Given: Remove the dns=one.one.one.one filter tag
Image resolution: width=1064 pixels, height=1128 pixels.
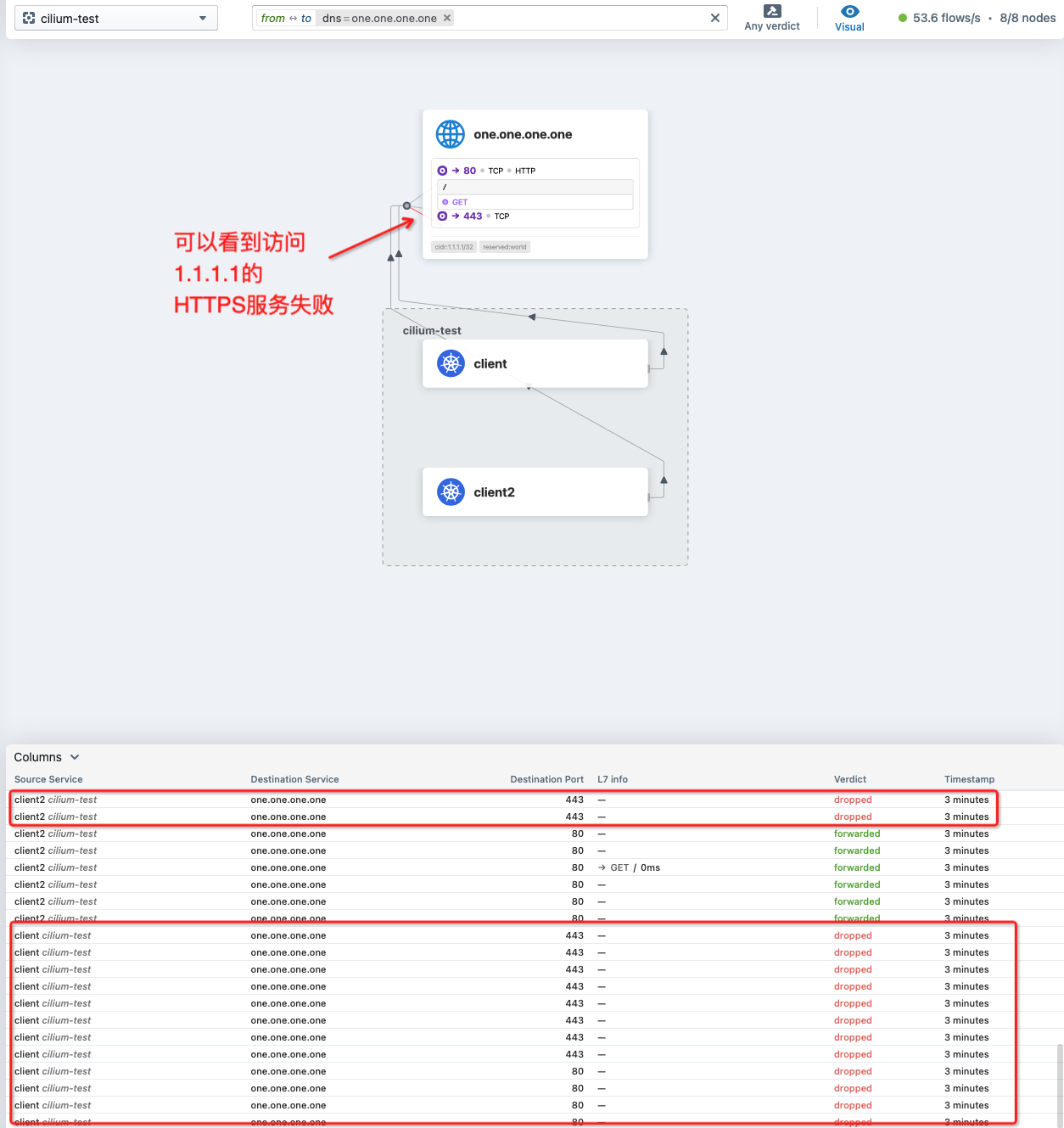Looking at the screenshot, I should (447, 18).
